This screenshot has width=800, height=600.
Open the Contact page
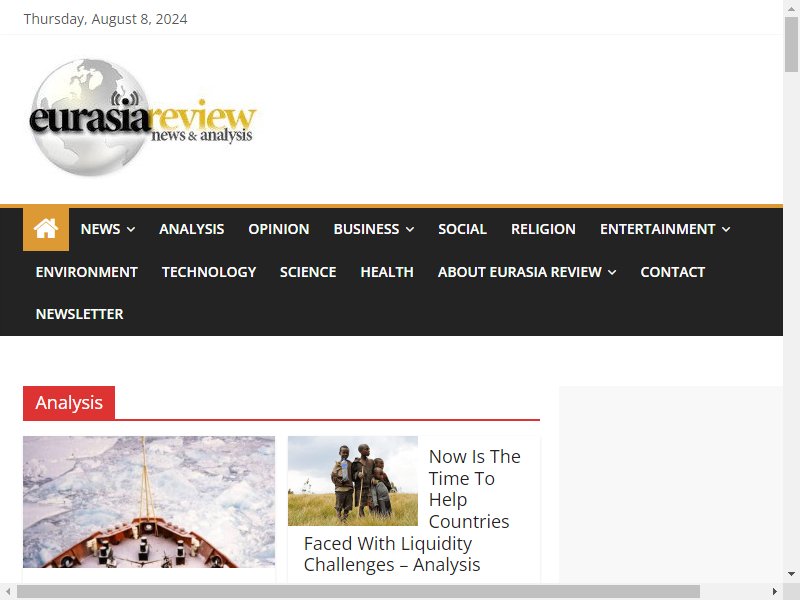[672, 272]
